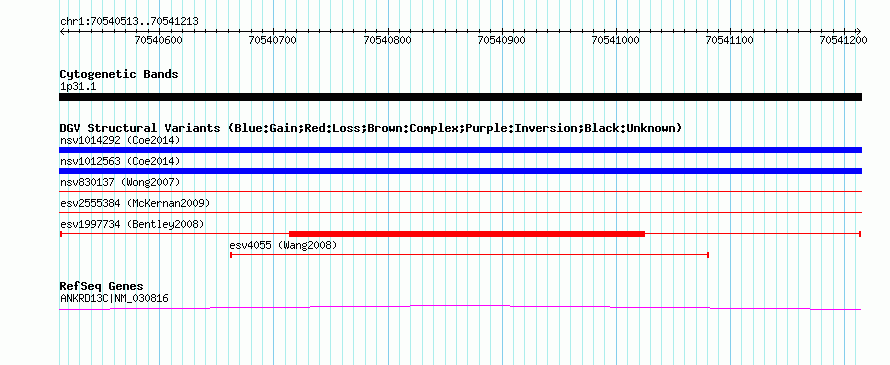Click the 1p31.1 band label

[x=78, y=87]
